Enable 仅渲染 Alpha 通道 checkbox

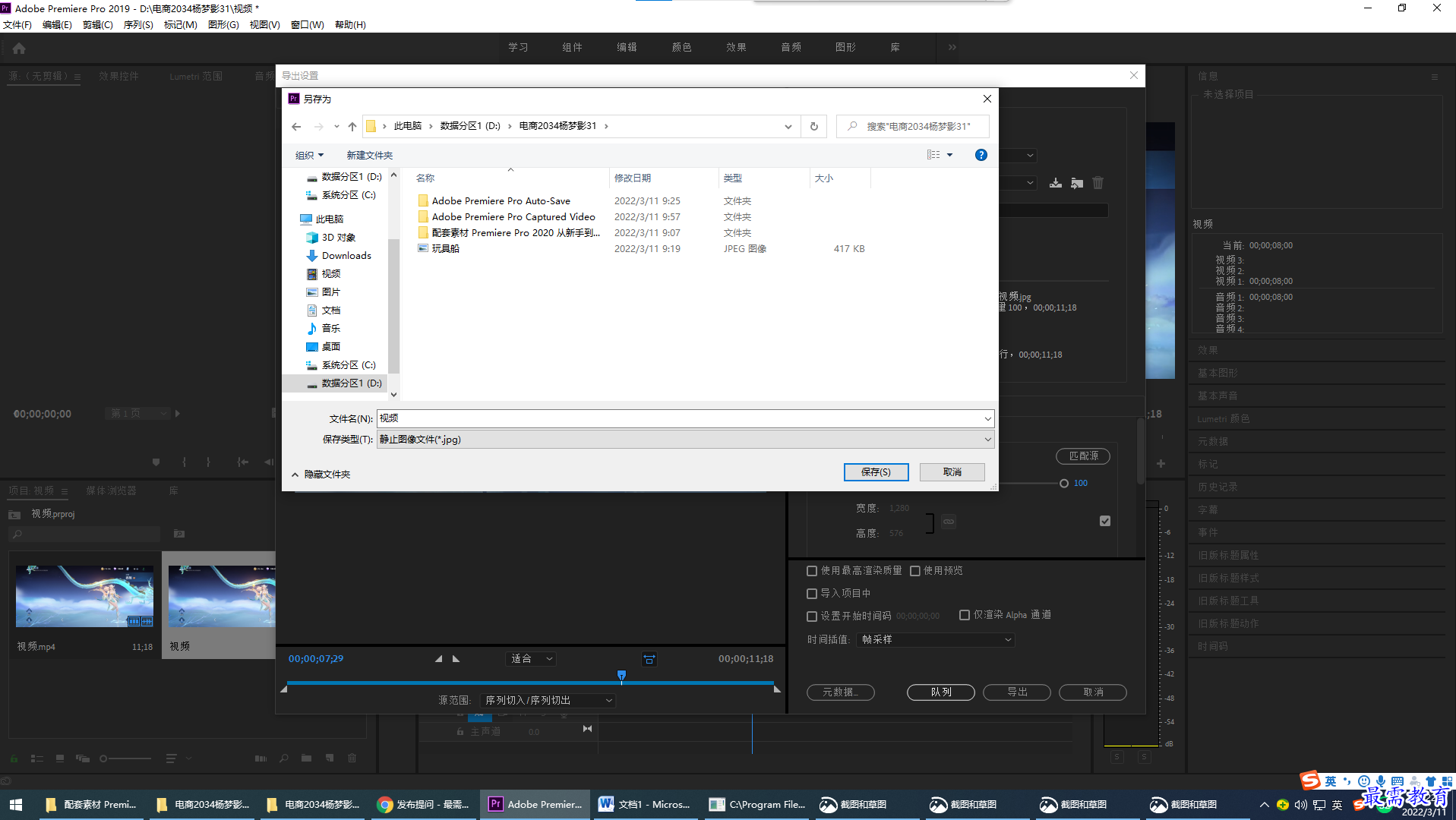click(965, 615)
